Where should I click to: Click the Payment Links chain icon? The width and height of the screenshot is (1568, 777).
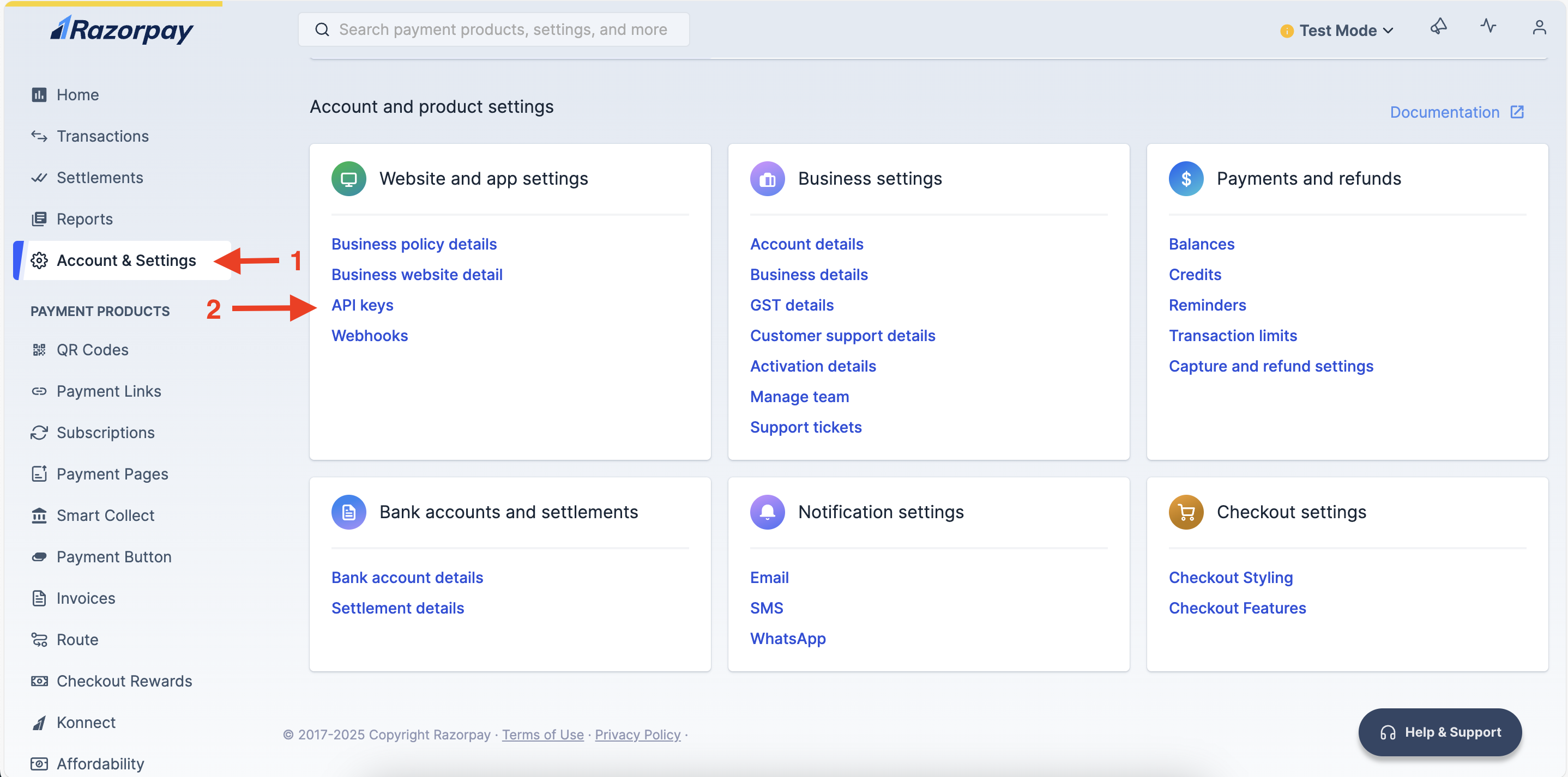(x=39, y=391)
